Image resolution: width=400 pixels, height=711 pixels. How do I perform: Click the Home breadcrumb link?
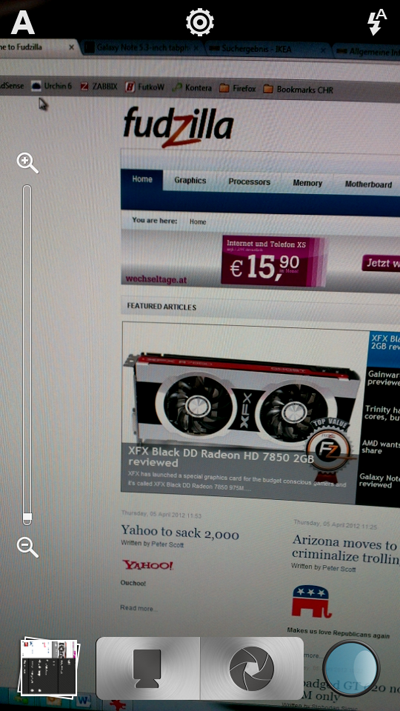pyautogui.click(x=197, y=222)
